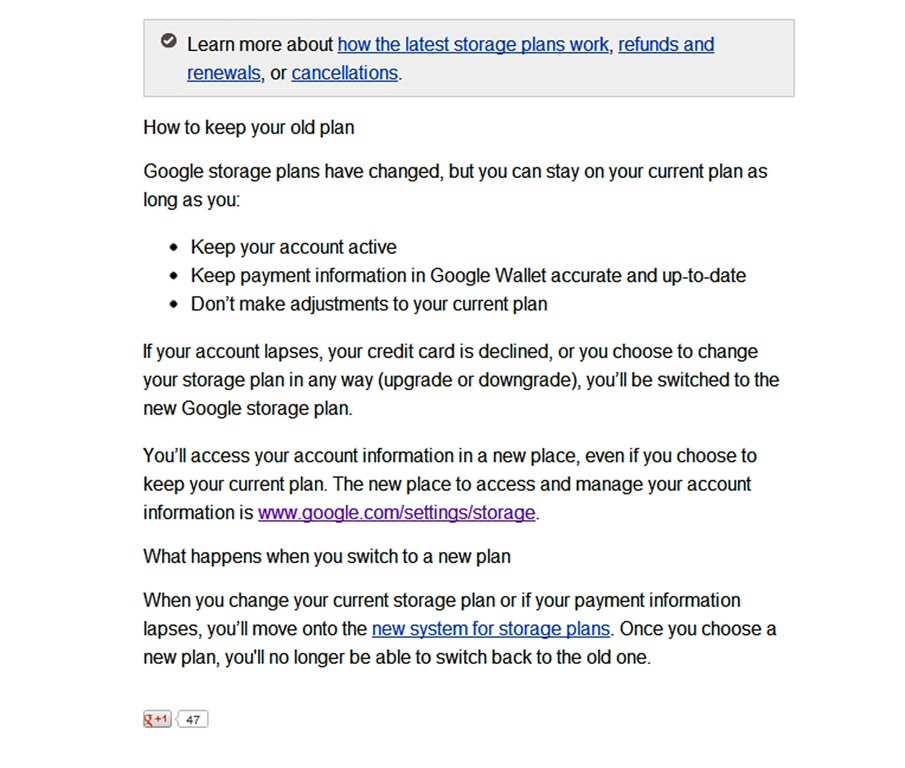Click the checkmark icon in the info box
Screen dimensions: 905x768
pyautogui.click(x=169, y=41)
